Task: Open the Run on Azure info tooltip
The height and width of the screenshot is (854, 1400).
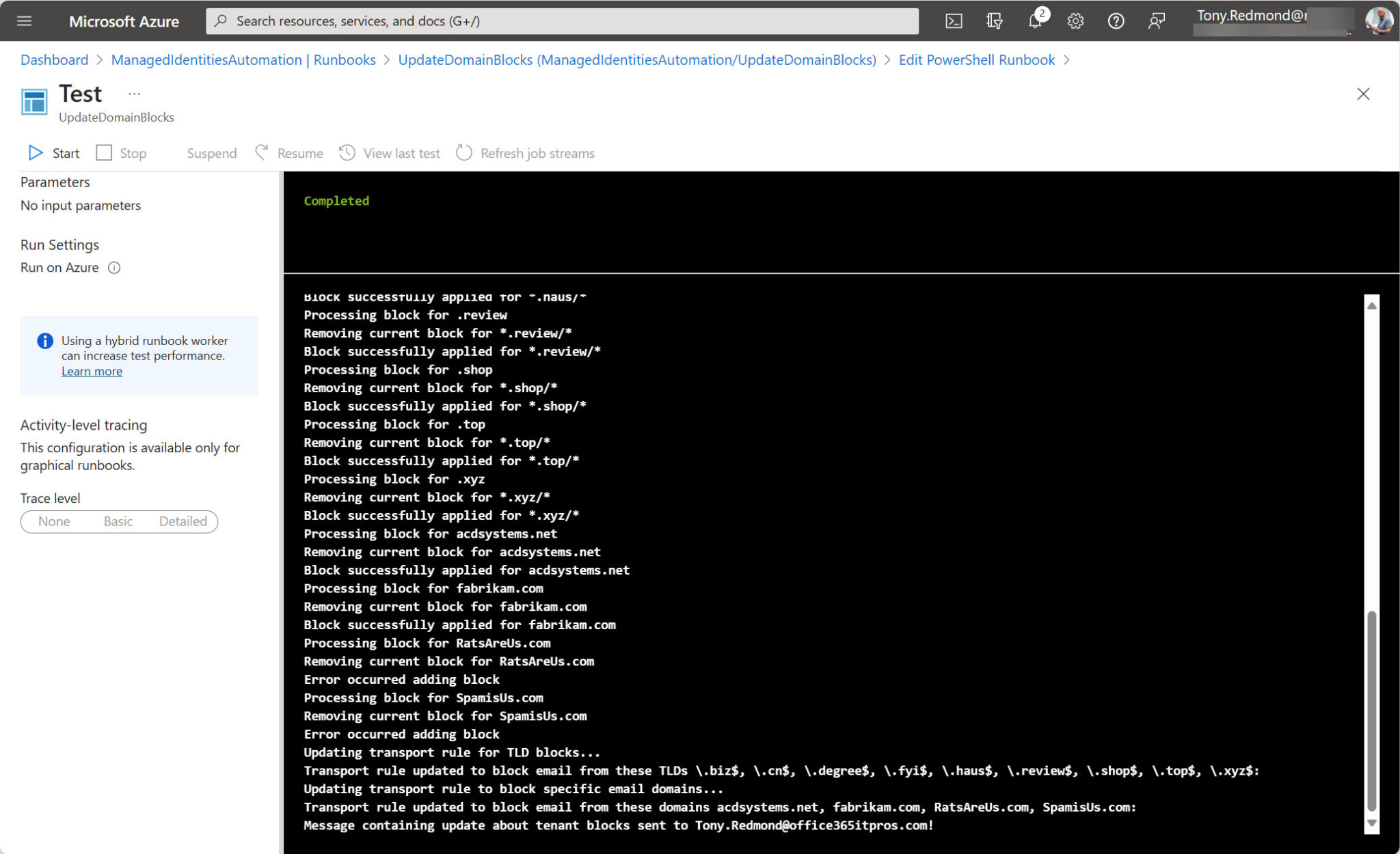Action: click(113, 267)
